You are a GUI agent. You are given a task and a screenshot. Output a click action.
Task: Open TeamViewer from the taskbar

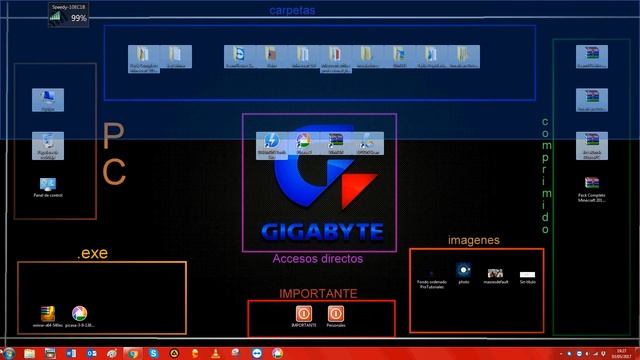(257, 353)
